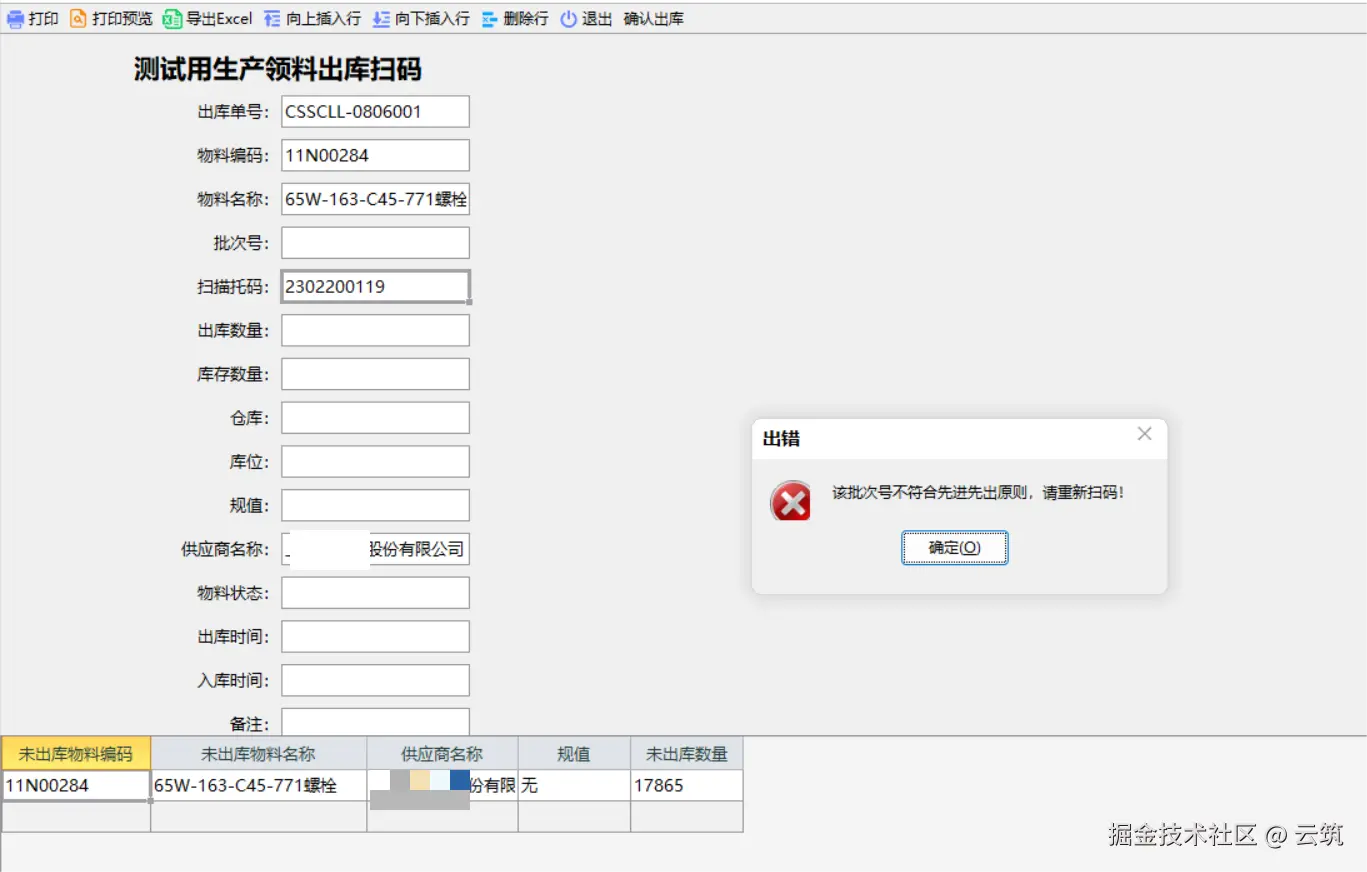
Task: Select the 扫描托码 field containing 2302200119
Action: pyautogui.click(x=374, y=286)
